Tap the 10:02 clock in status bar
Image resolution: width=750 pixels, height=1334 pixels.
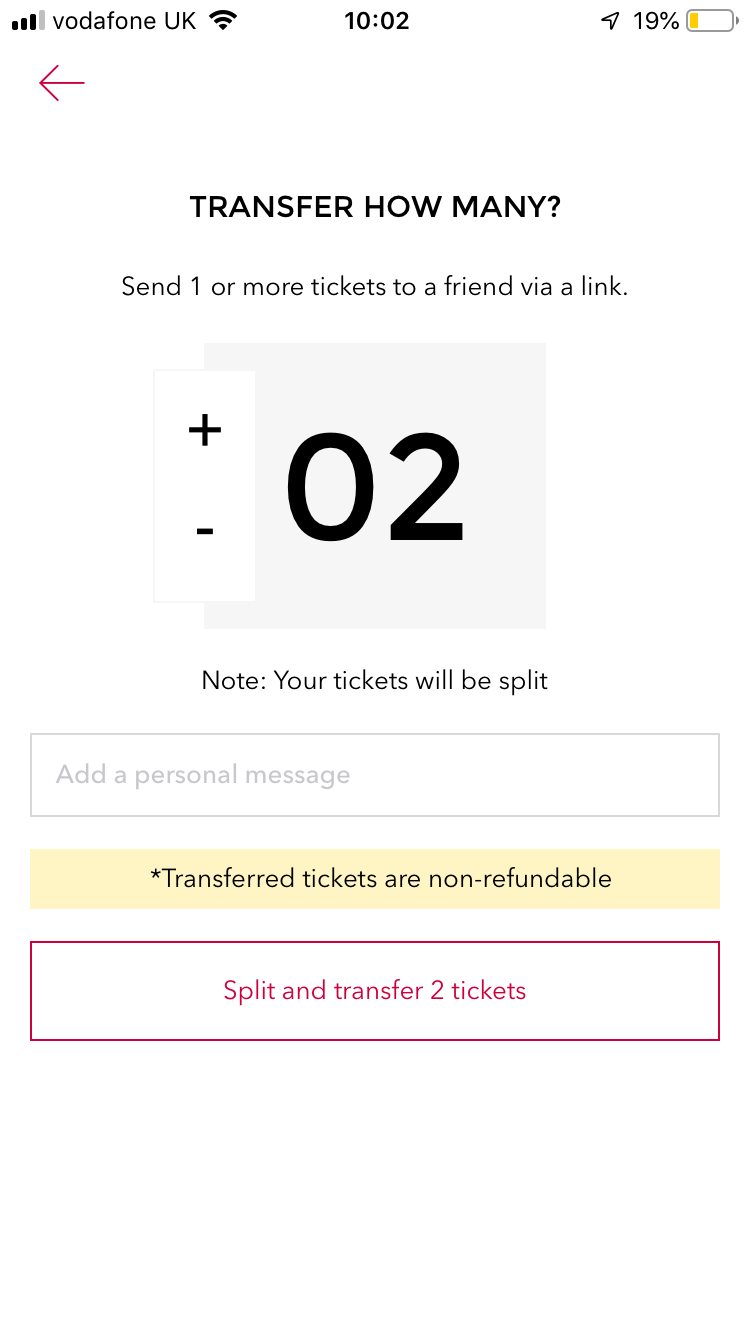tap(377, 21)
